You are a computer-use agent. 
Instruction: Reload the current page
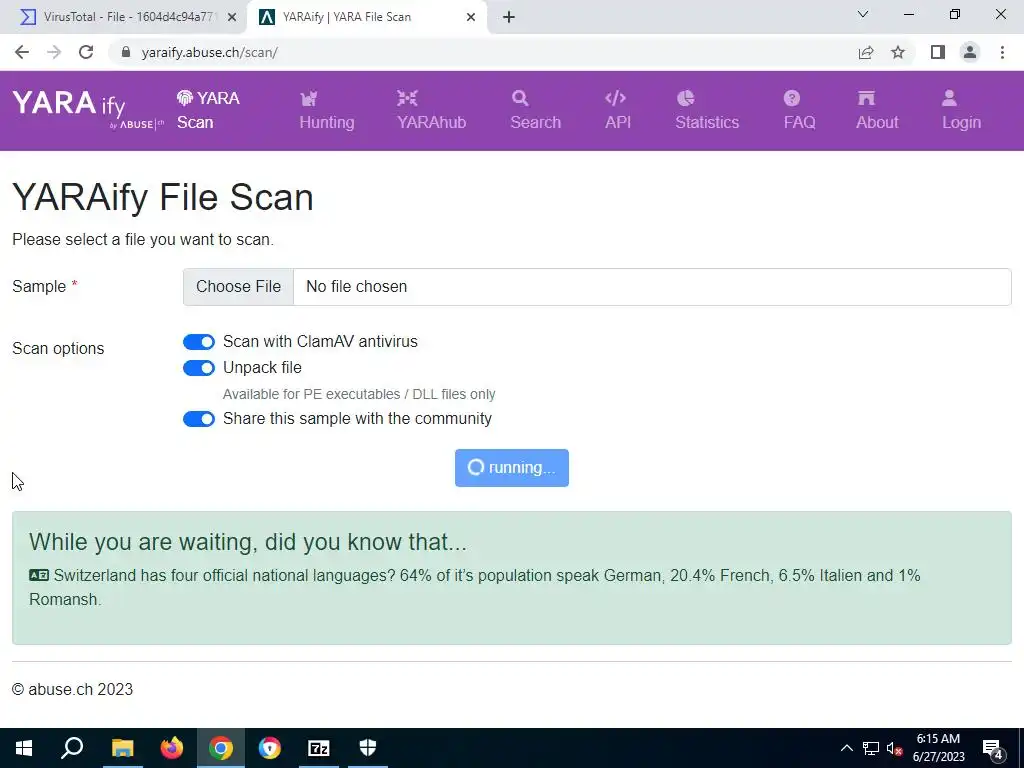click(x=86, y=52)
